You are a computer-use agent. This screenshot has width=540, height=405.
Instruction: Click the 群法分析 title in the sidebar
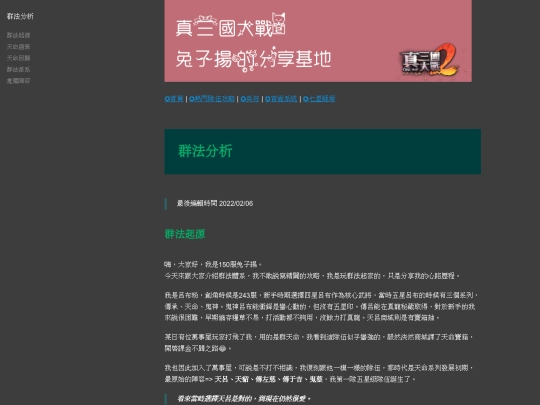click(x=20, y=16)
